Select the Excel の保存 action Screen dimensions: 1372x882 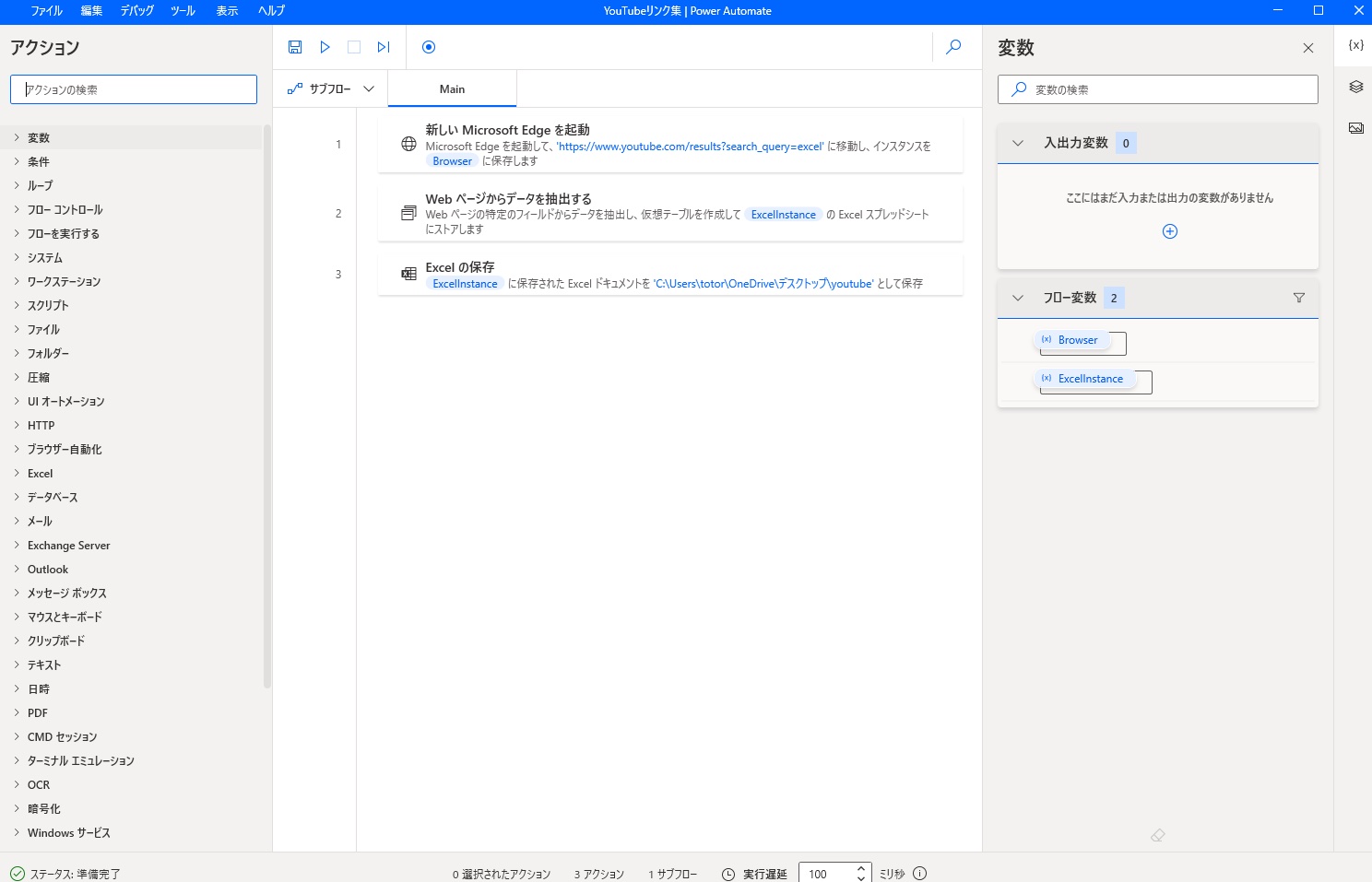(670, 275)
